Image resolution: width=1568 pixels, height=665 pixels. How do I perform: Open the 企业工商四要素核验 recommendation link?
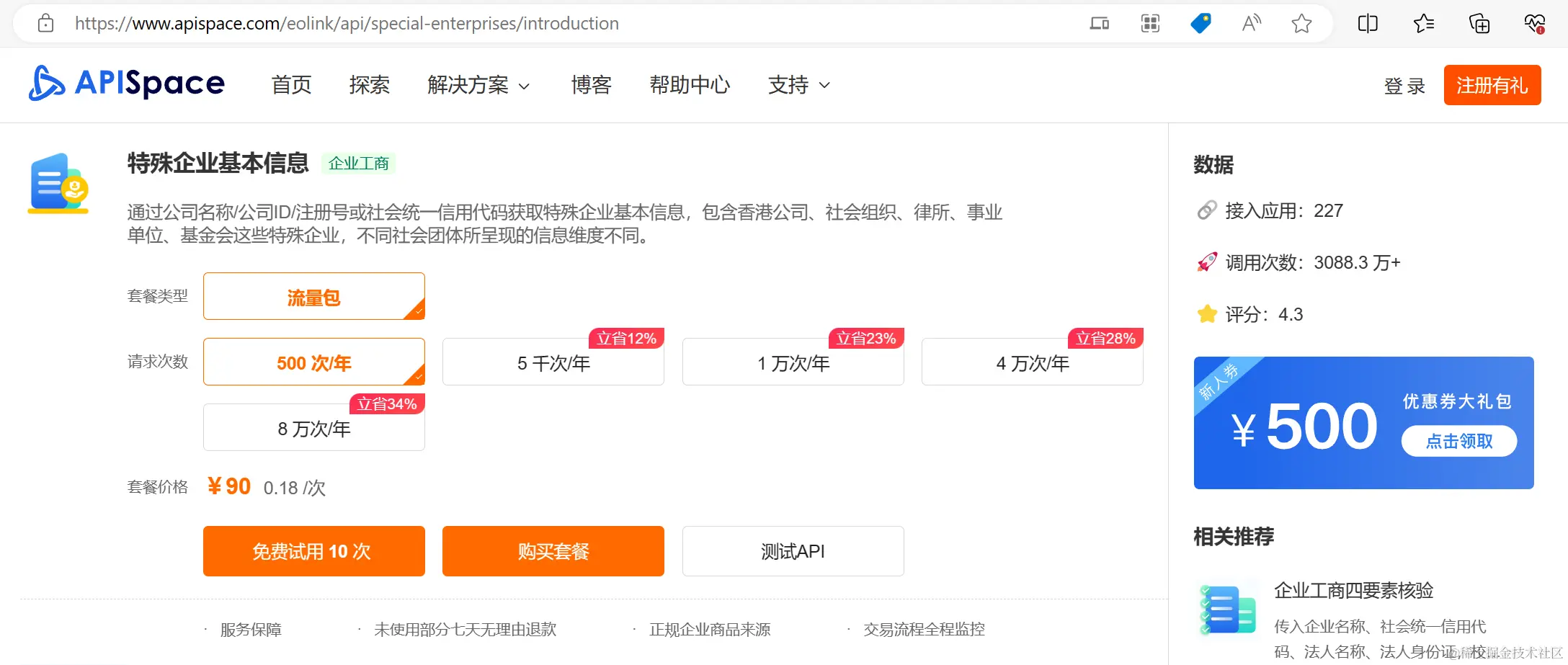[x=1353, y=591]
